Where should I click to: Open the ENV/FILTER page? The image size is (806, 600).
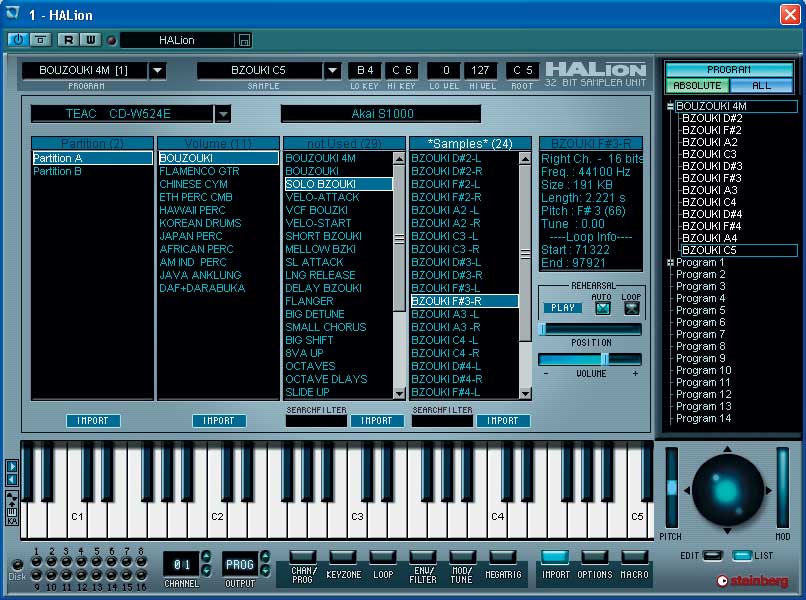pyautogui.click(x=423, y=557)
